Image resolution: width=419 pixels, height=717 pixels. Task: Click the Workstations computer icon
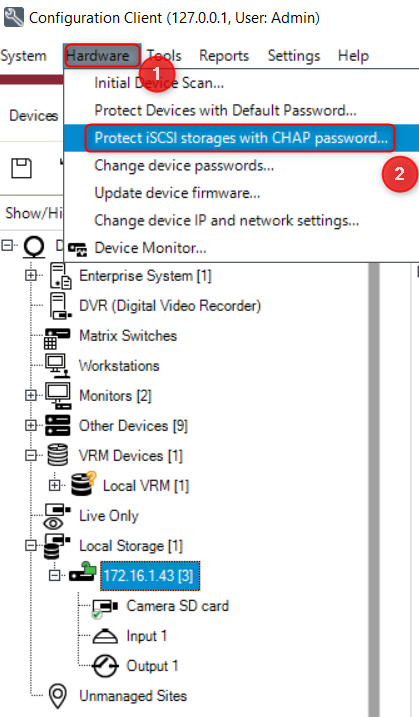[57, 366]
